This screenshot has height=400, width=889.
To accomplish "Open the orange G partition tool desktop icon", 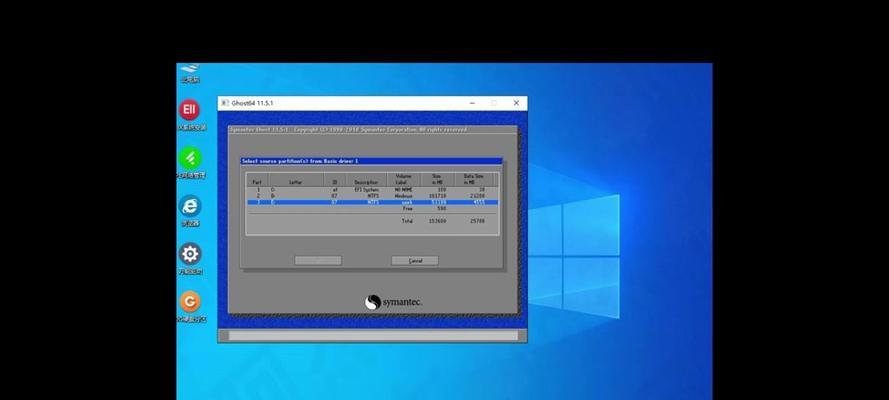I will tap(189, 301).
